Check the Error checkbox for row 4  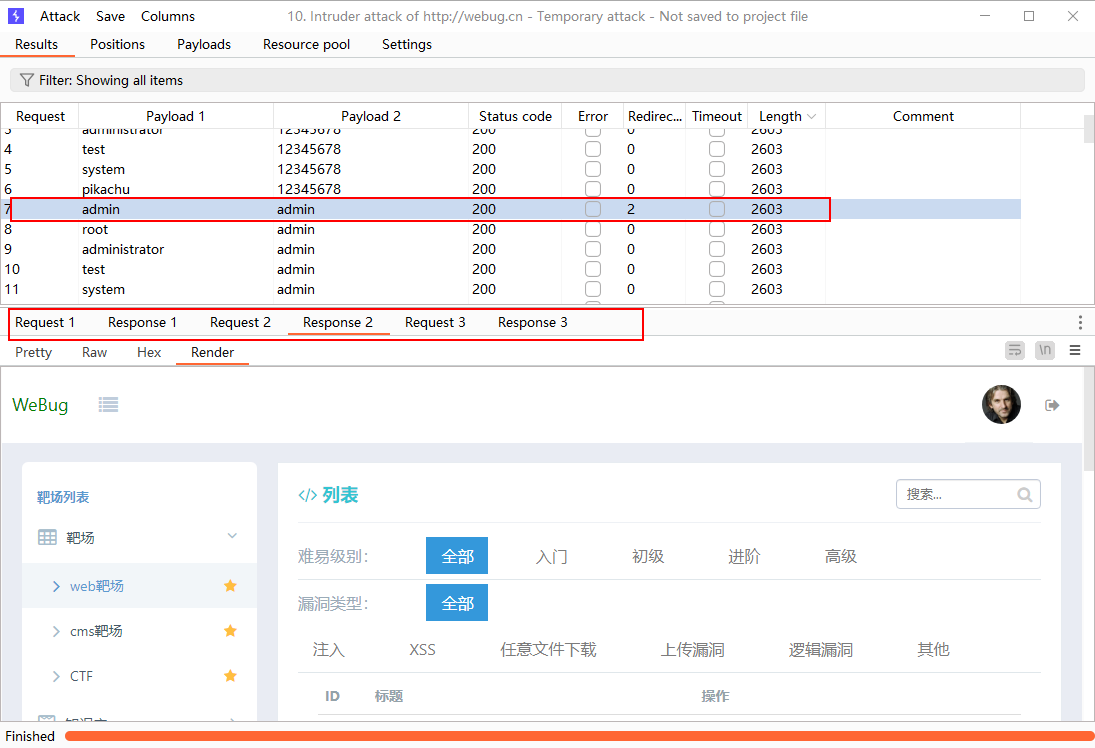593,149
